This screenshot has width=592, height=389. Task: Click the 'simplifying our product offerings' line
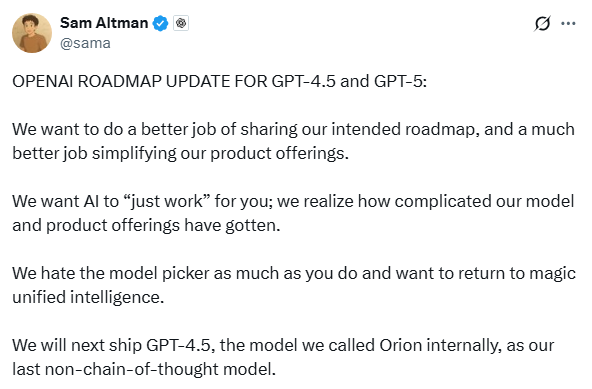tap(180, 153)
